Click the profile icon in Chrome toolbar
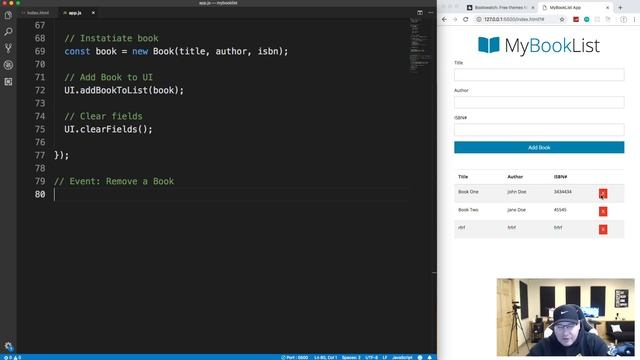The image size is (640, 360). coord(623,19)
